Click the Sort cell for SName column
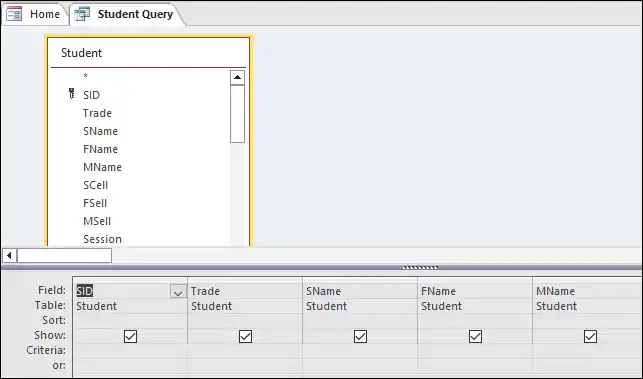This screenshot has width=643, height=379. pyautogui.click(x=360, y=321)
